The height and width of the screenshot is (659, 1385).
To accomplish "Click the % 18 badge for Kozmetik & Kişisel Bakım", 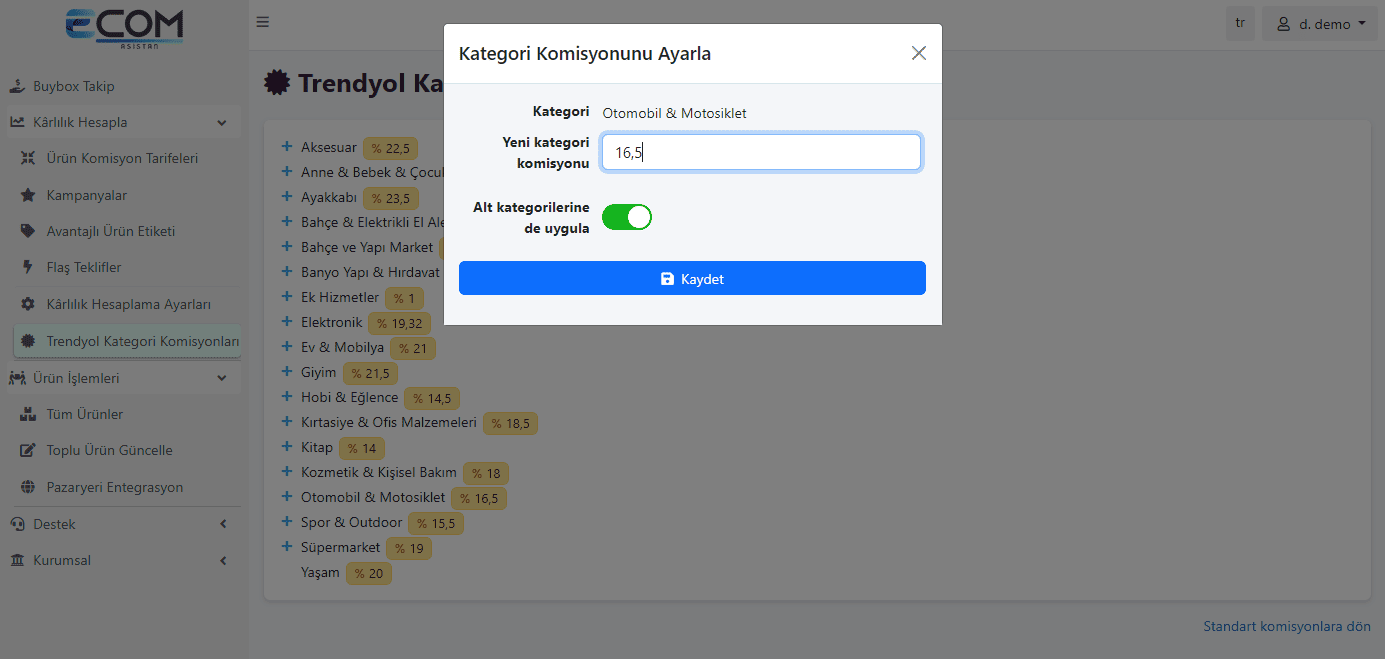I will 486,474.
